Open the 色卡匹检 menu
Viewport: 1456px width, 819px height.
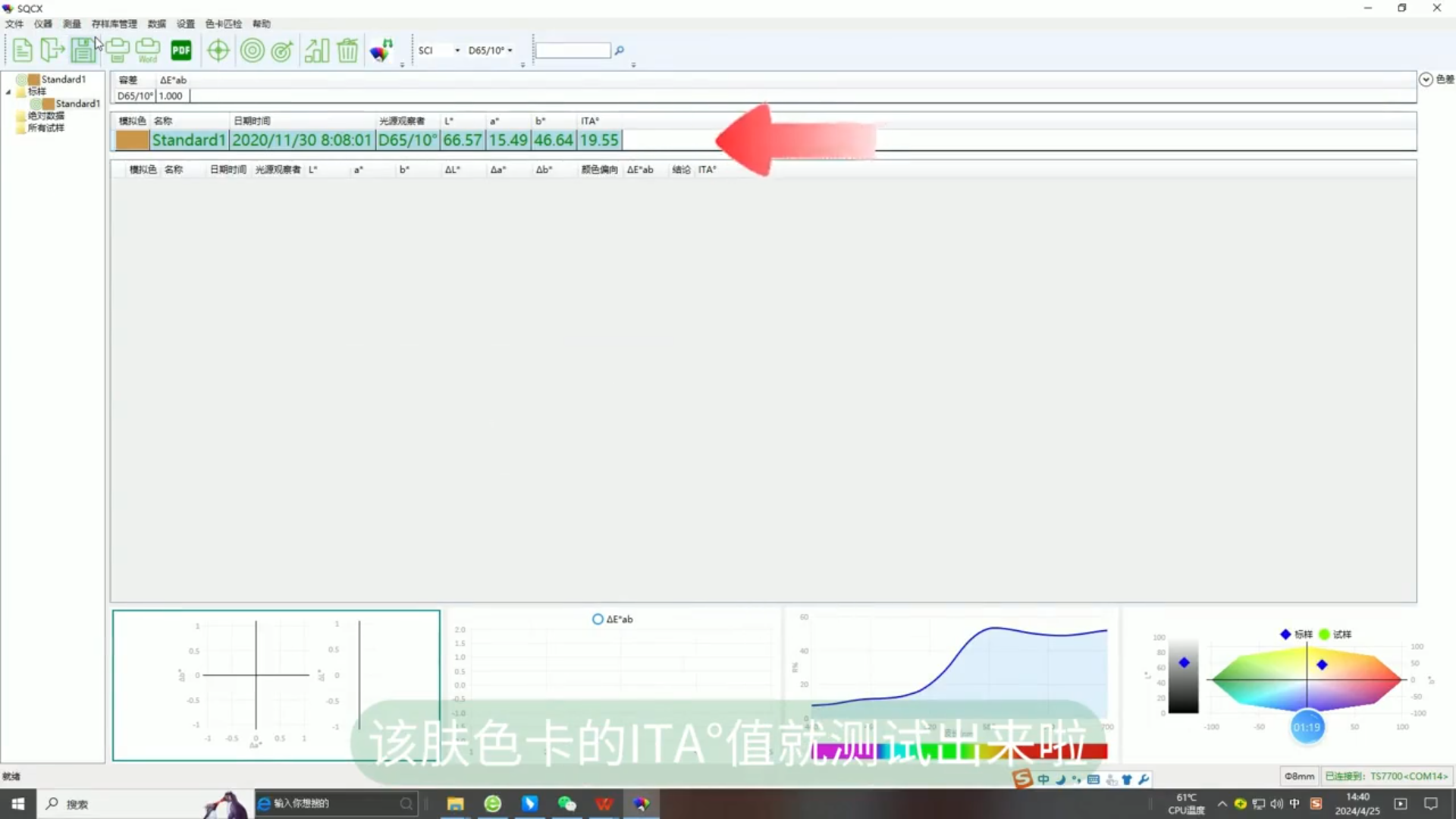point(222,24)
